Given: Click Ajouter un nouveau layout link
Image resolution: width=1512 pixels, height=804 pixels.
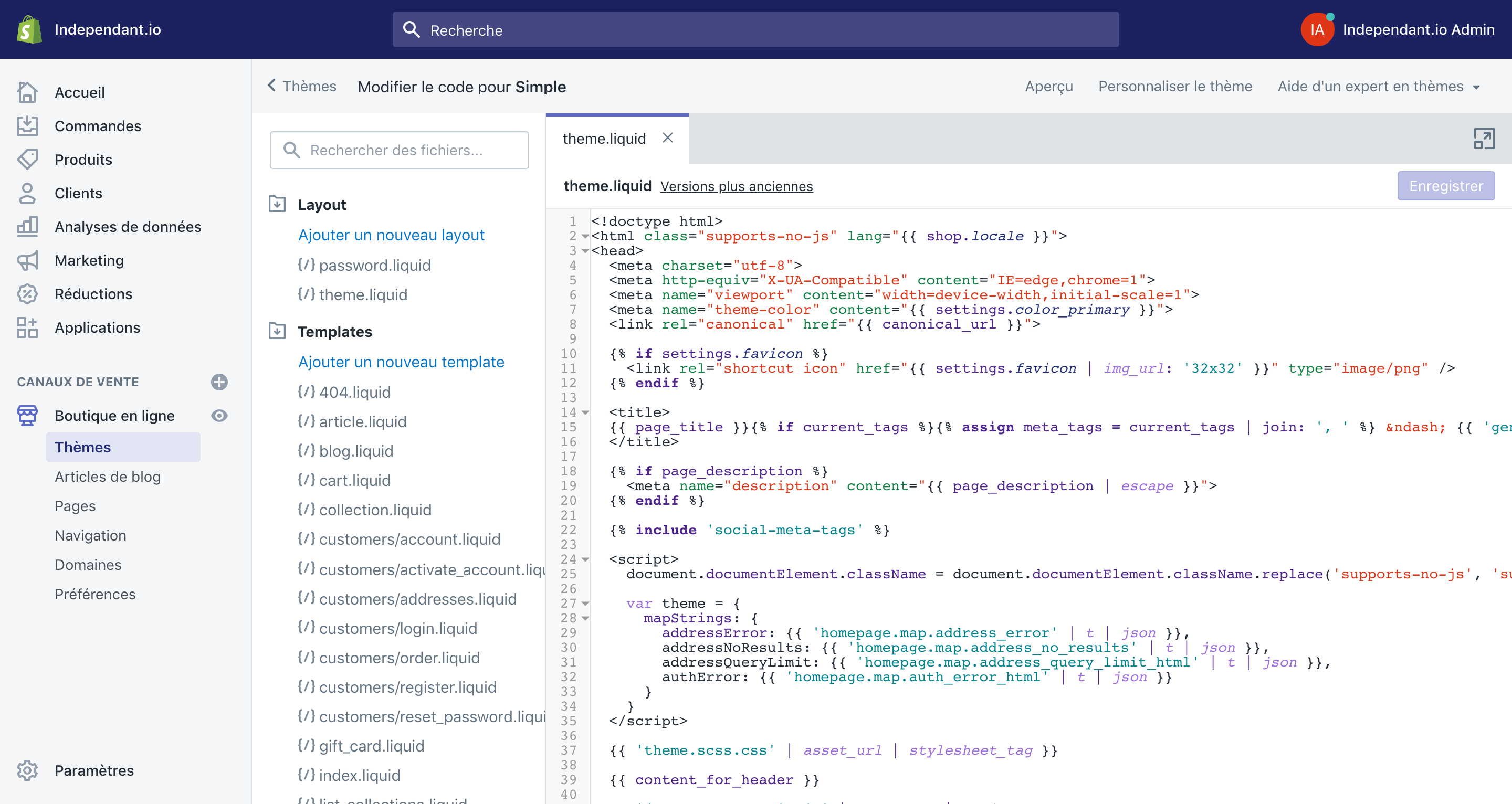Looking at the screenshot, I should (391, 235).
